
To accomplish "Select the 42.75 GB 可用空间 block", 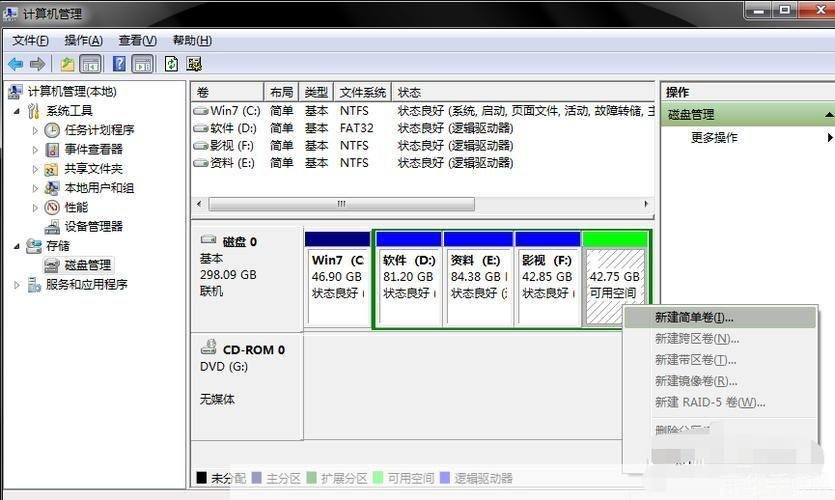I will click(x=615, y=278).
